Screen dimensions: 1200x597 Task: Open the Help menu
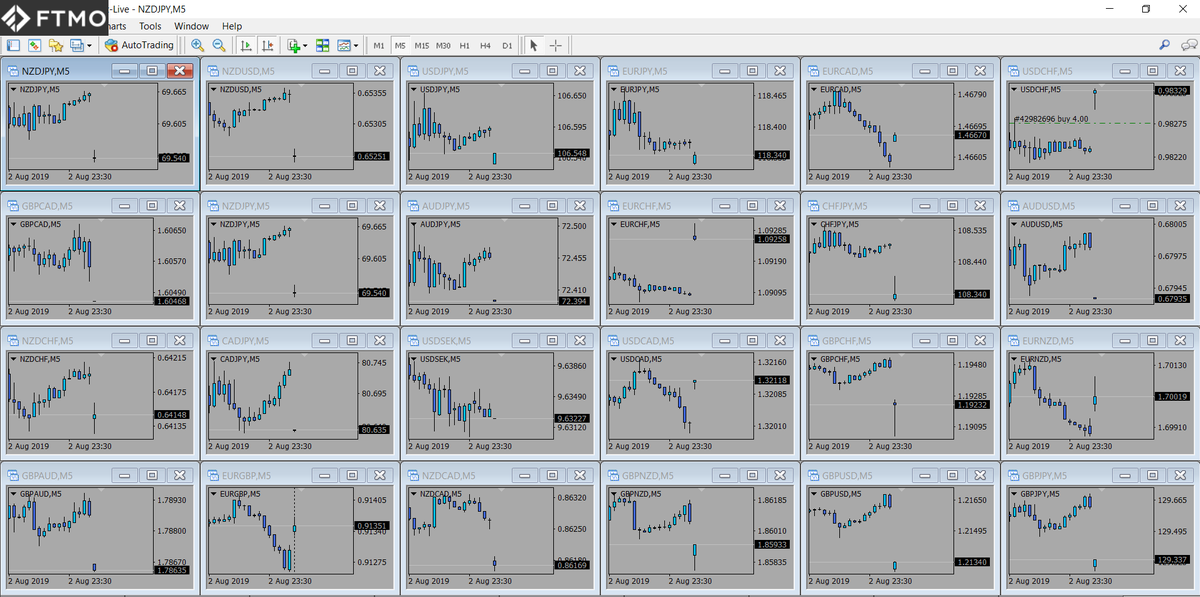(x=232, y=26)
